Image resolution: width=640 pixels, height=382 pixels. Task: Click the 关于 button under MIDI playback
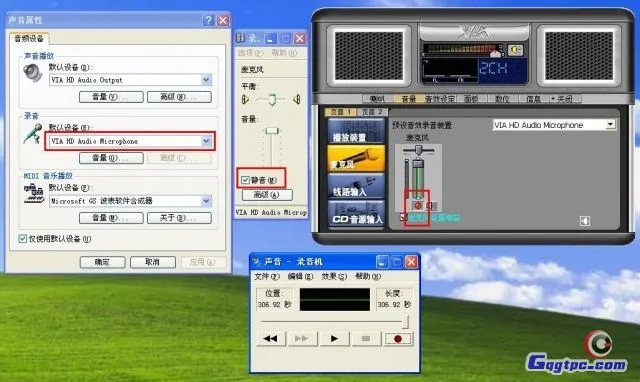(179, 218)
